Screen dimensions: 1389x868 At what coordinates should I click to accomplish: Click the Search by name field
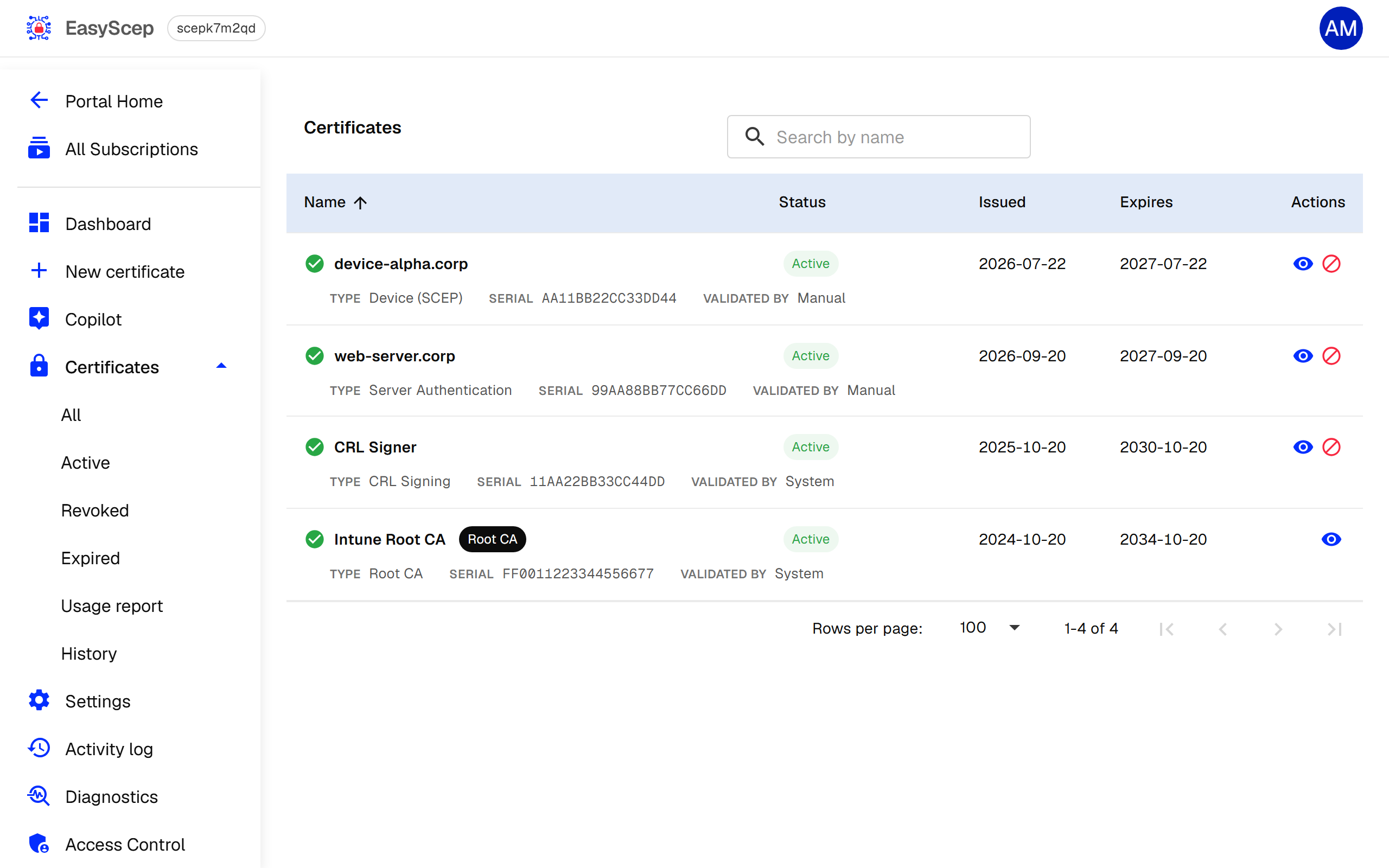point(878,137)
